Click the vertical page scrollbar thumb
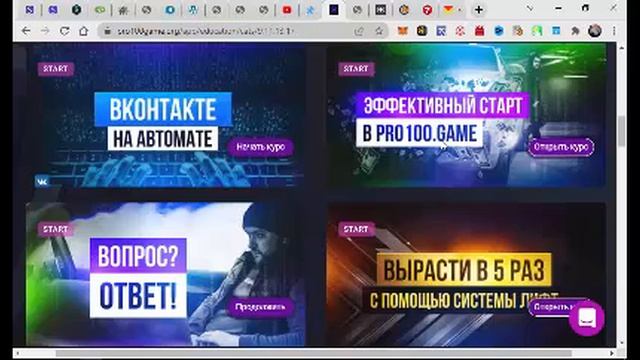This screenshot has height=360, width=640. point(621,131)
